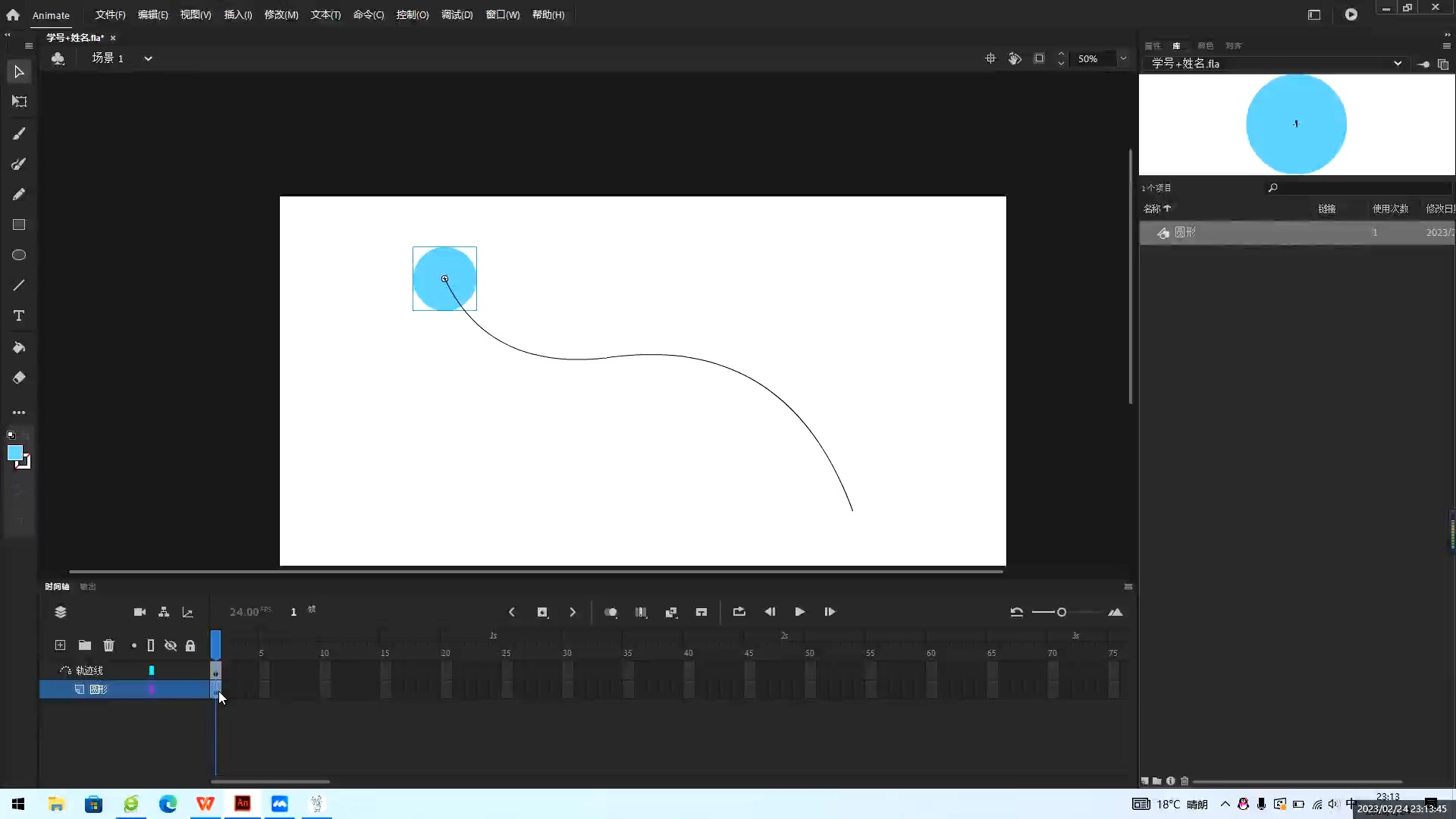The image size is (1456, 819).
Task: Choose the fluid brush tool
Action: [x=19, y=133]
